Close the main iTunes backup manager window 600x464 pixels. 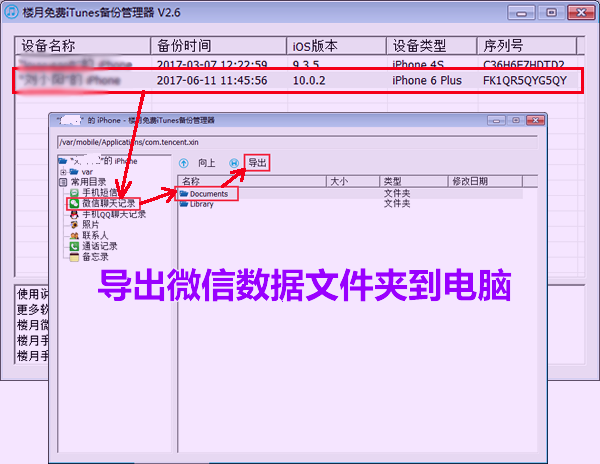pyautogui.click(x=581, y=13)
